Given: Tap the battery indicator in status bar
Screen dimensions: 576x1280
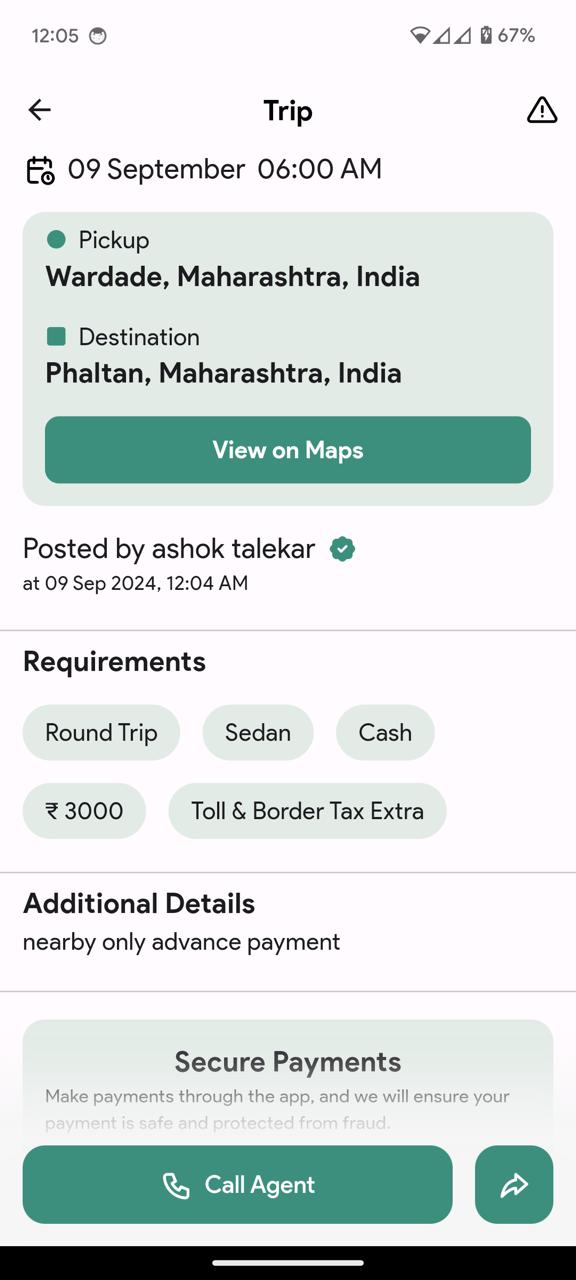Looking at the screenshot, I should 486,35.
